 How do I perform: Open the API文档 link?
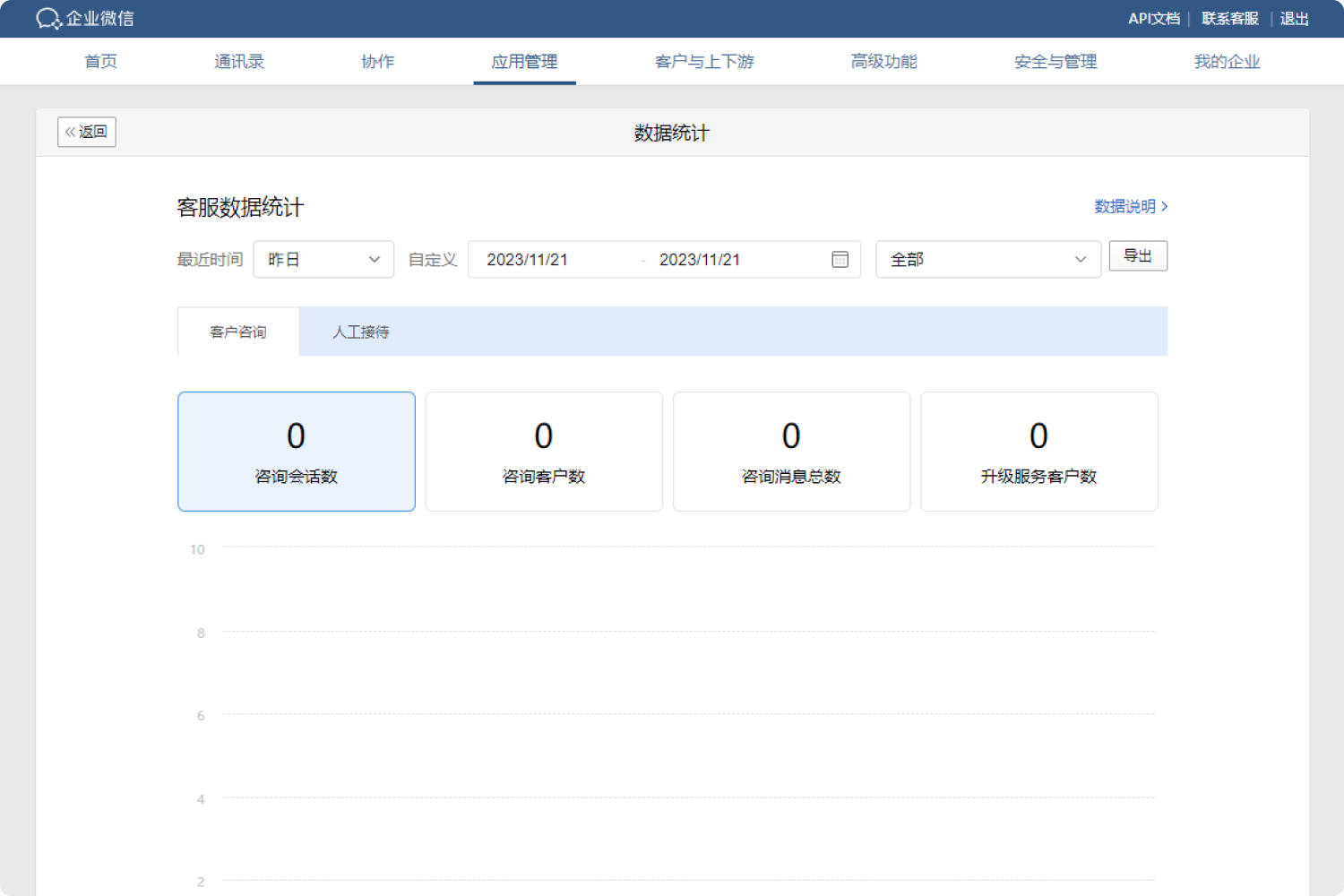point(1154,18)
